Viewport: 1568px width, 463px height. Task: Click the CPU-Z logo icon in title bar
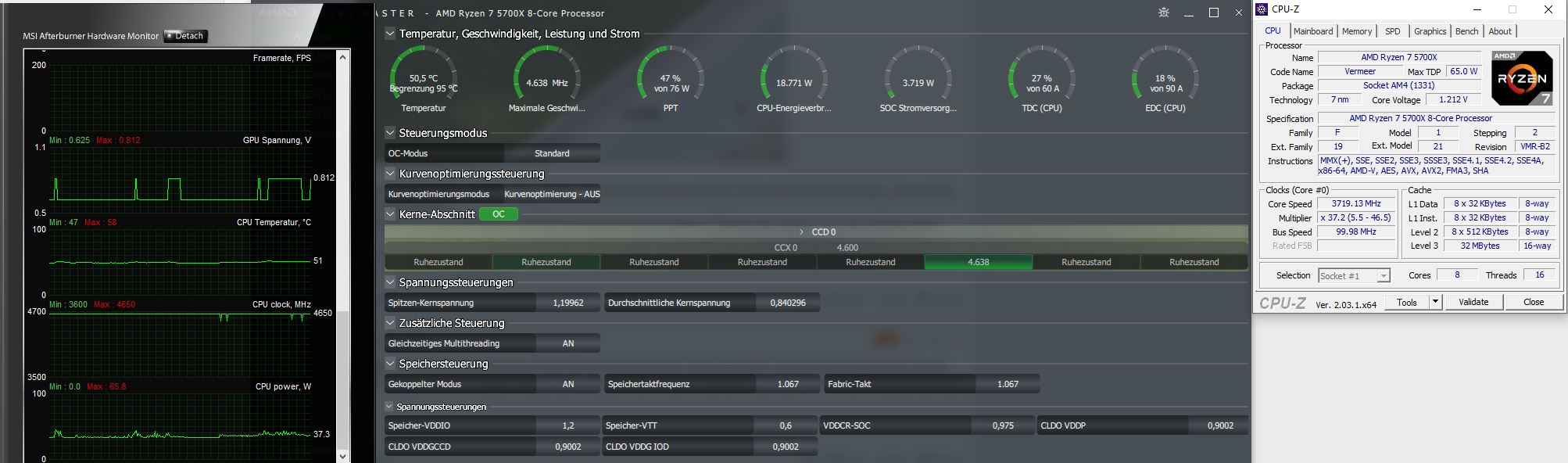coord(1262,9)
